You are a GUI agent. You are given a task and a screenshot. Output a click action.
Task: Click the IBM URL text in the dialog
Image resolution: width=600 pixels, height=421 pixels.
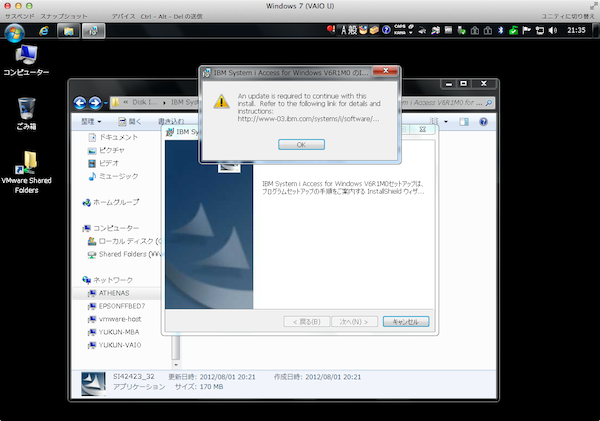click(x=308, y=119)
